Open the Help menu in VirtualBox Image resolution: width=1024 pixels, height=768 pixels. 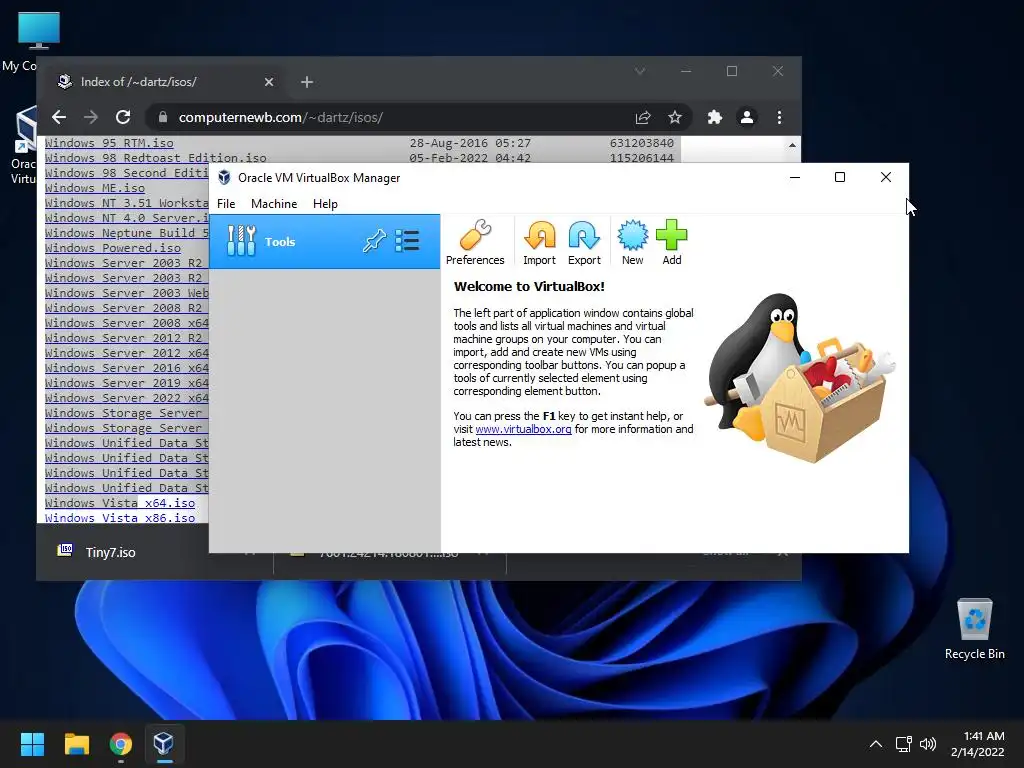click(325, 204)
